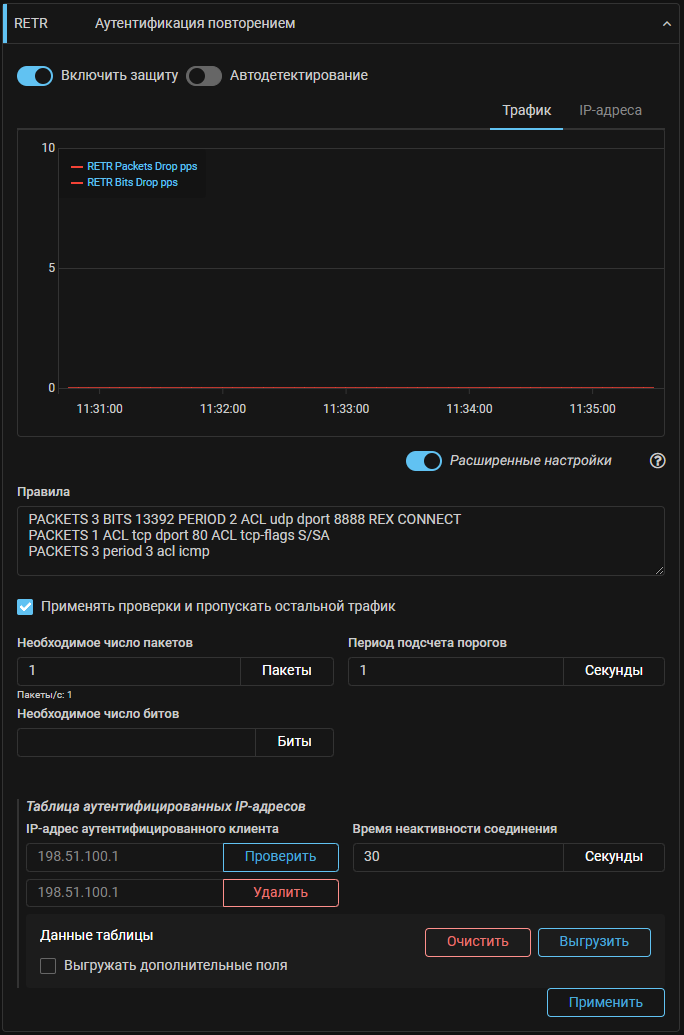
Task: Open the 'Биты' unit dropdown
Action: [x=294, y=742]
